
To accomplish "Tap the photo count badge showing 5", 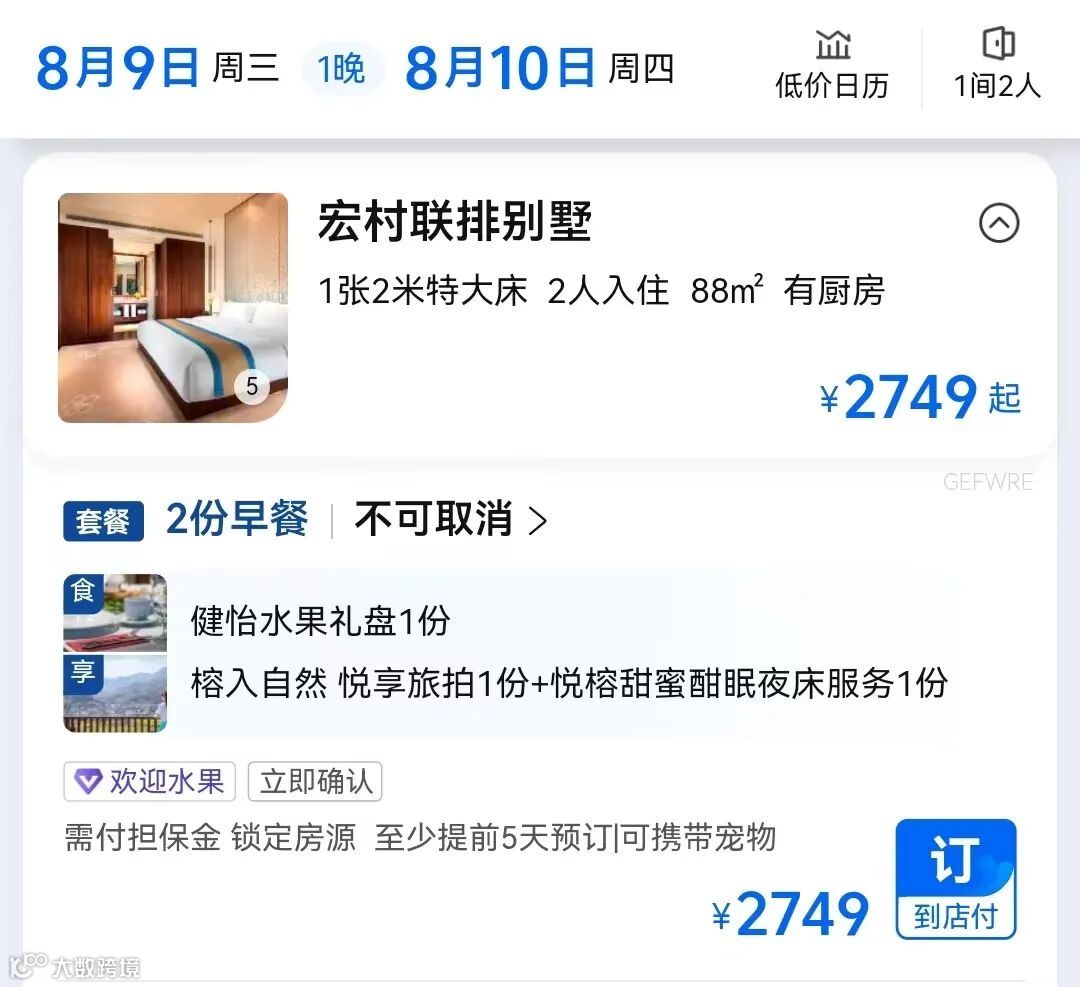I will coord(252,386).
